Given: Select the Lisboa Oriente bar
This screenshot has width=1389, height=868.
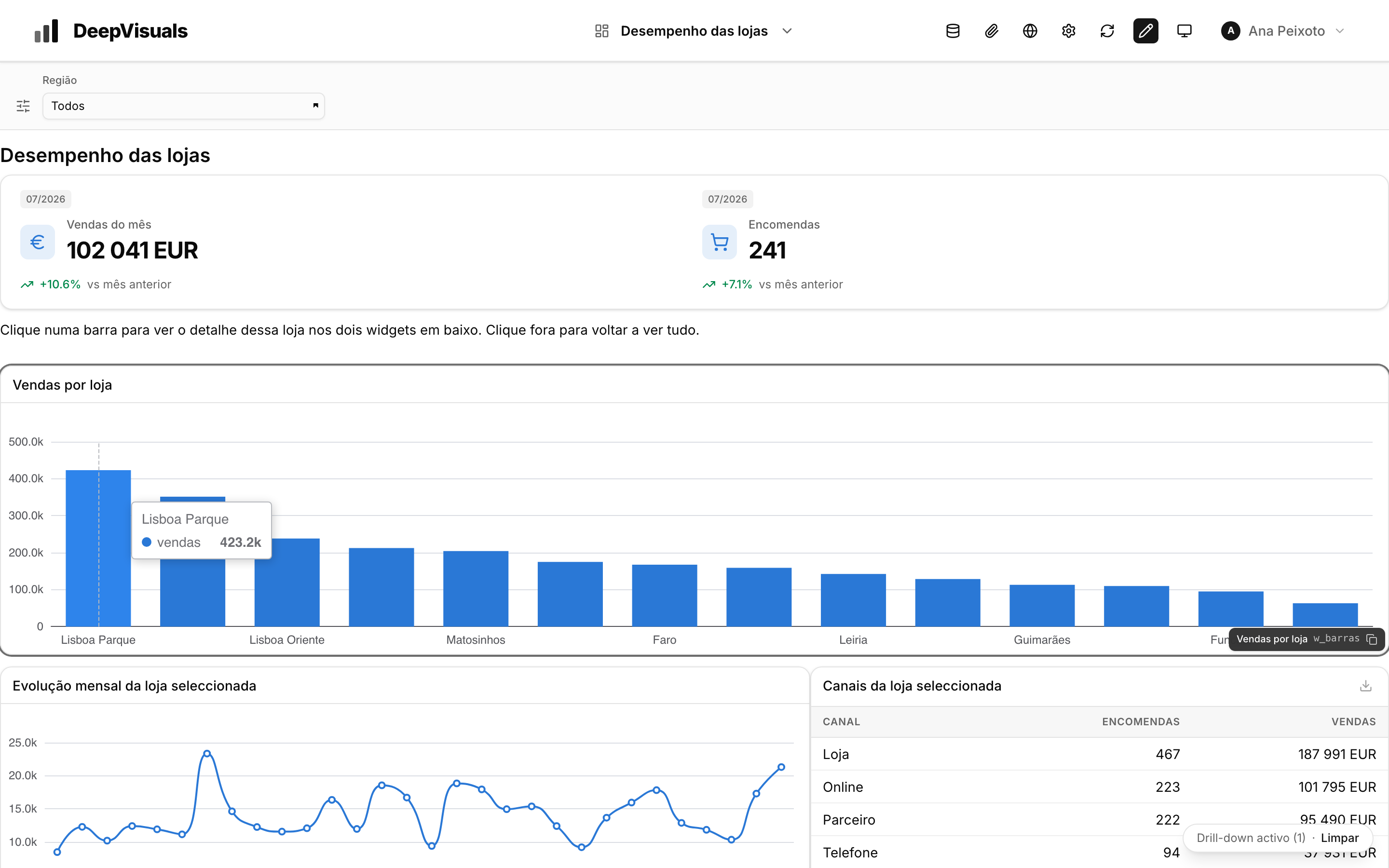Looking at the screenshot, I should click(x=287, y=582).
